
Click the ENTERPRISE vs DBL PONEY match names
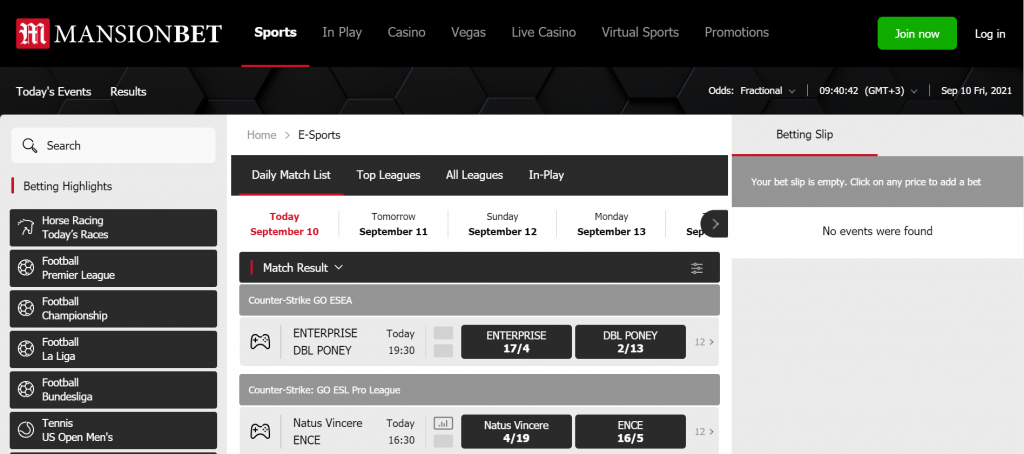[x=325, y=342]
